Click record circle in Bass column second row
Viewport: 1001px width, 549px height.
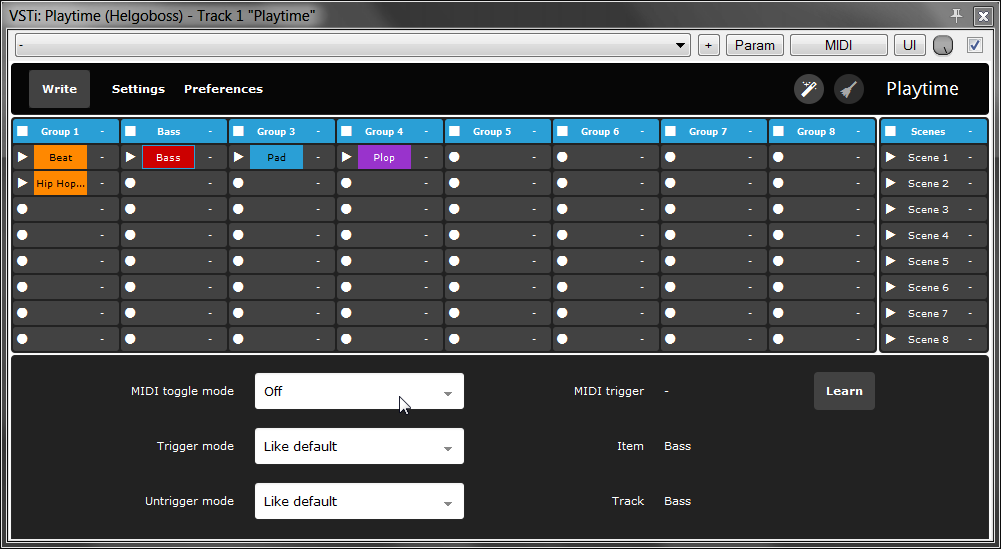[130, 183]
